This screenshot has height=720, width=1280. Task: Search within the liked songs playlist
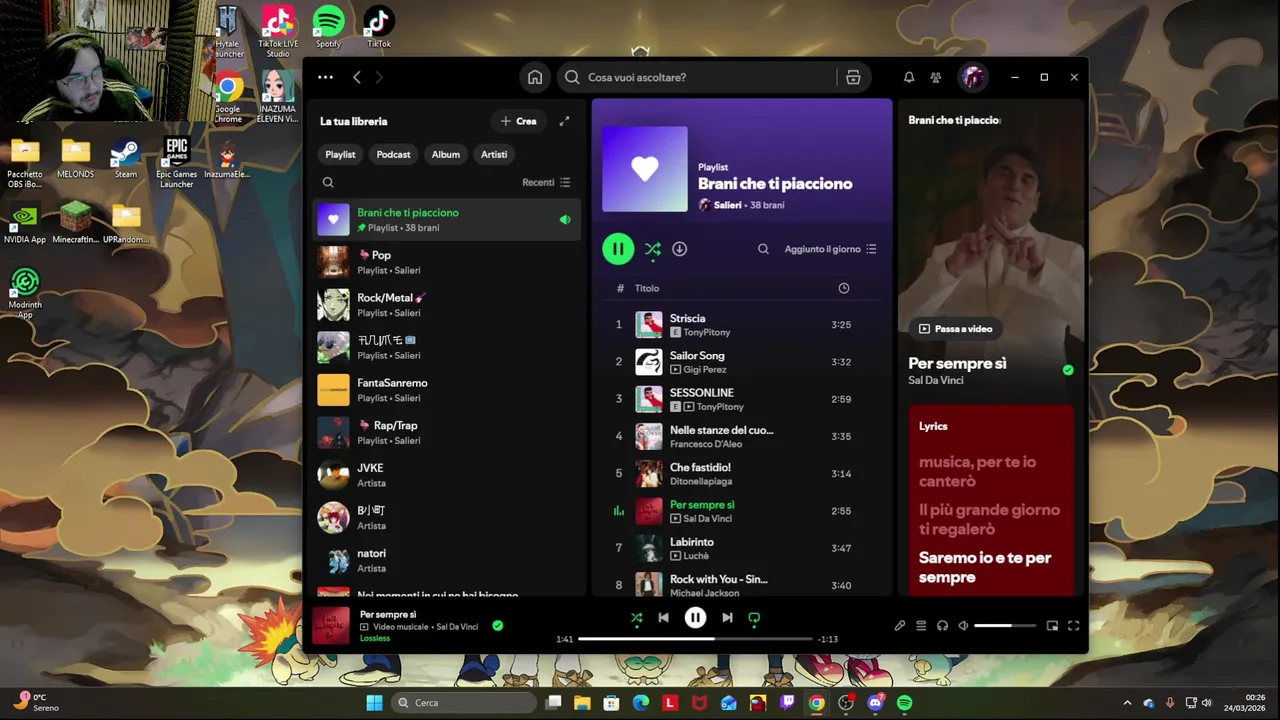click(x=763, y=249)
